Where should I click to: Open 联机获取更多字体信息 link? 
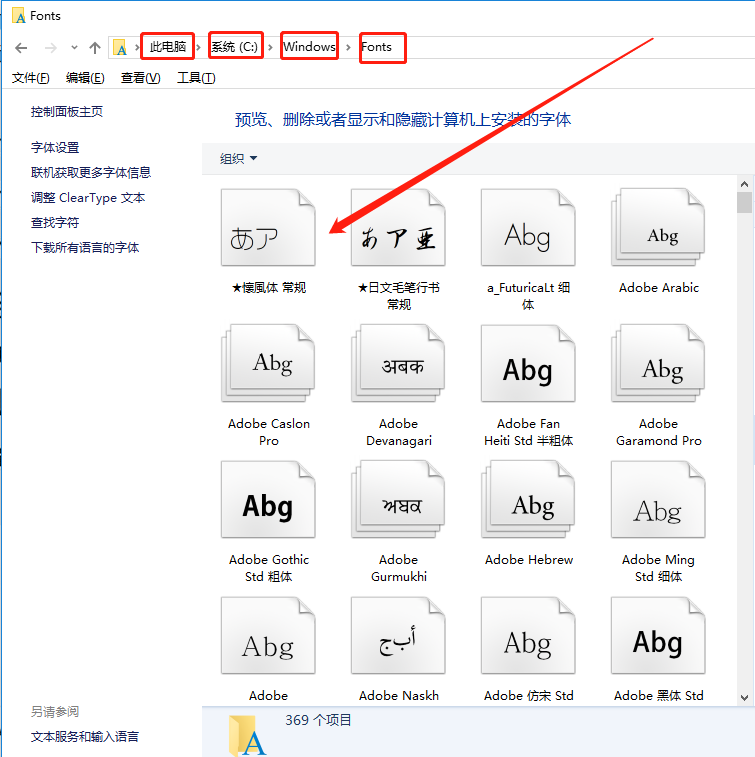pyautogui.click(x=91, y=172)
